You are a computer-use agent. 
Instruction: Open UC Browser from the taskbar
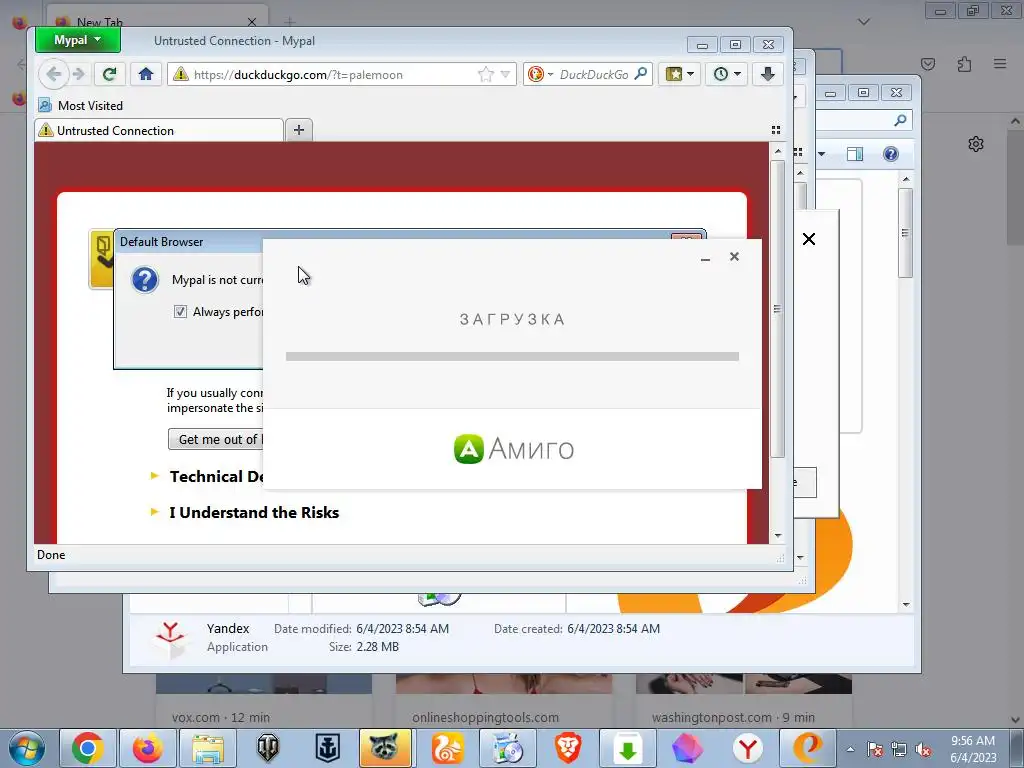(x=448, y=748)
